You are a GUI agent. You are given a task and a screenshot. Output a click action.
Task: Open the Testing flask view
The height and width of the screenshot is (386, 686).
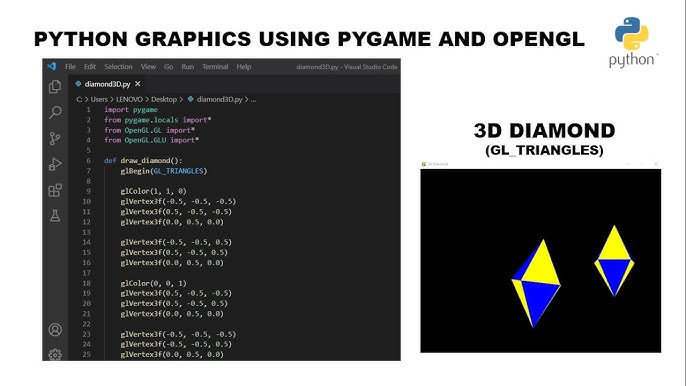(55, 215)
